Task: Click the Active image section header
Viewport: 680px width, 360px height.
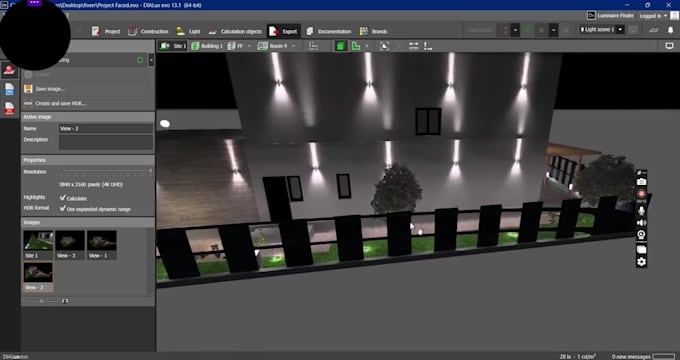Action: 88,117
